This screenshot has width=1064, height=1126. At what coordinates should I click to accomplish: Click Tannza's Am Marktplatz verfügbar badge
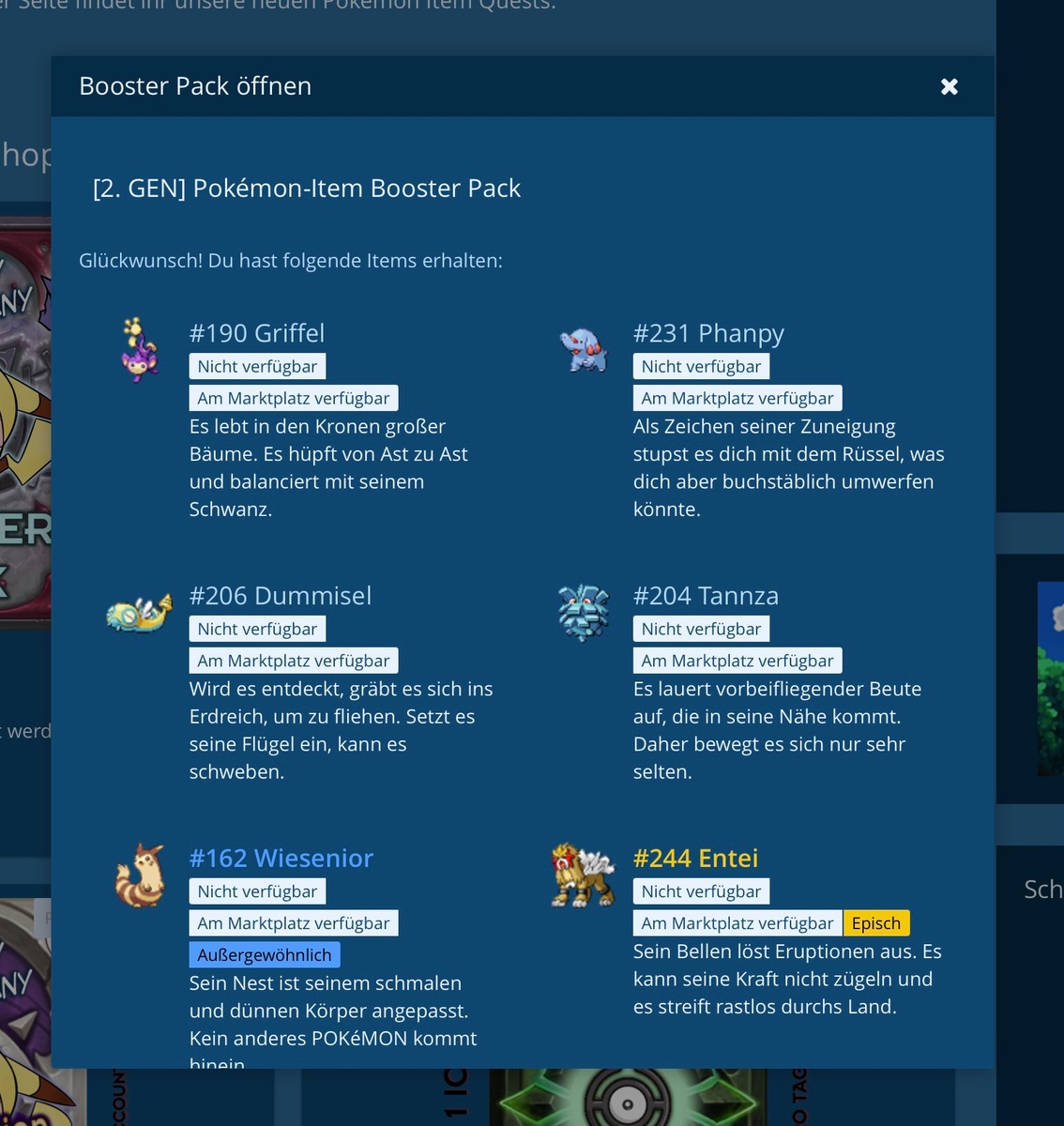(737, 661)
